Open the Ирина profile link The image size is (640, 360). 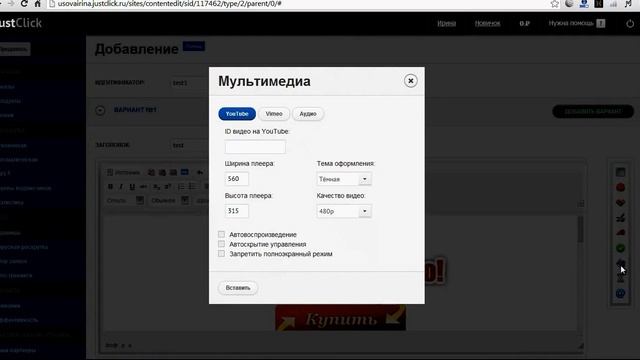[447, 23]
